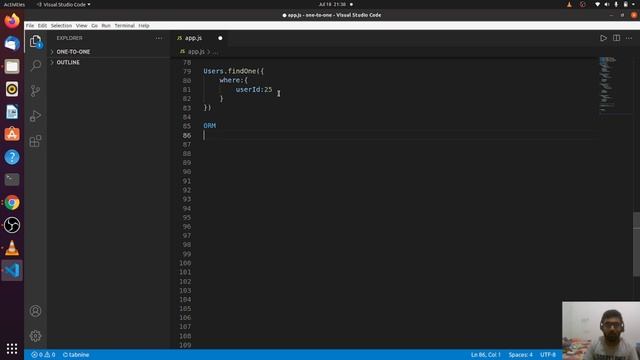The image size is (640, 360).
Task: Open the Help menu
Action: [144, 25]
